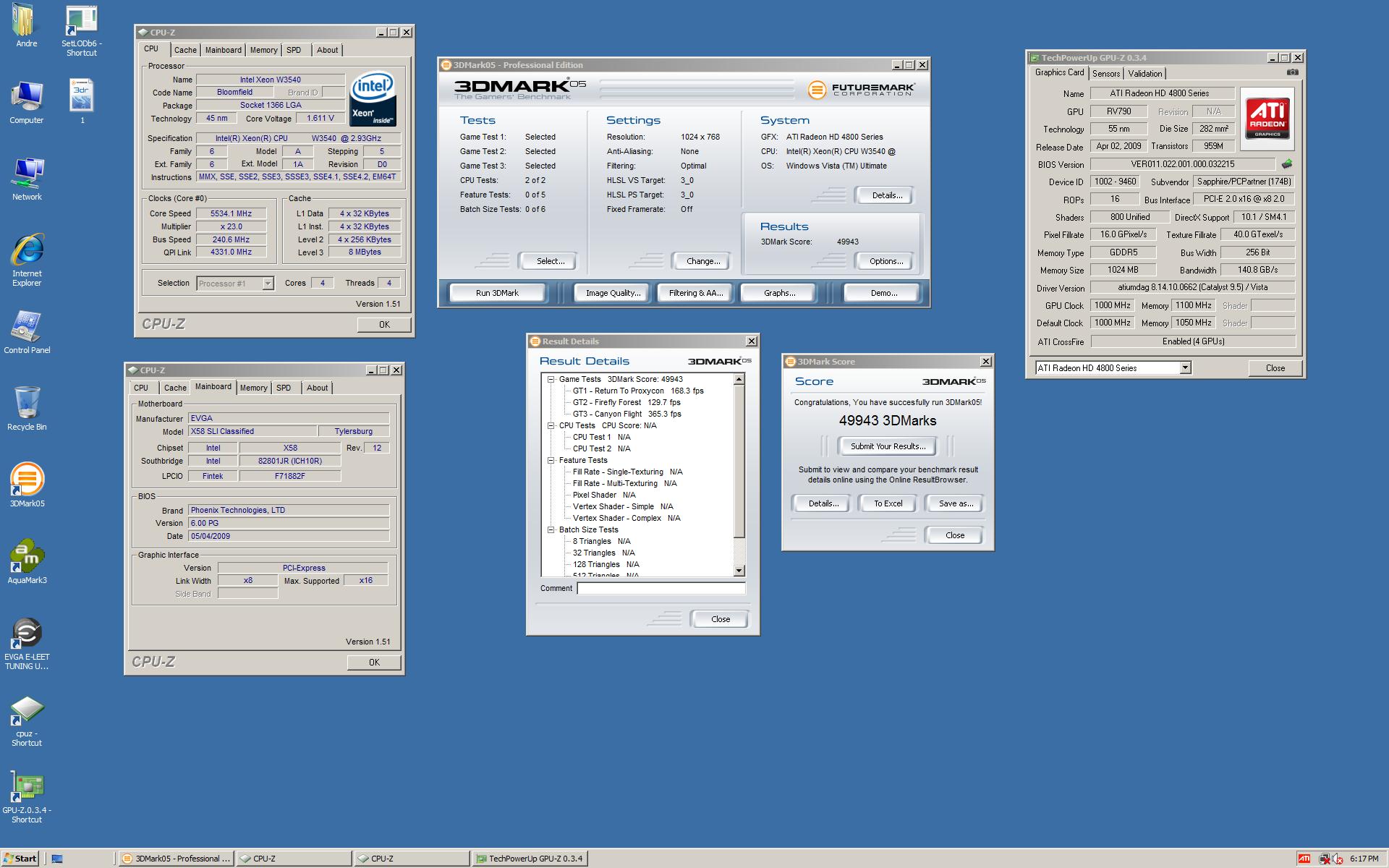
Task: Click the Intel Xeon logo in CPU-Z
Action: pos(373,99)
